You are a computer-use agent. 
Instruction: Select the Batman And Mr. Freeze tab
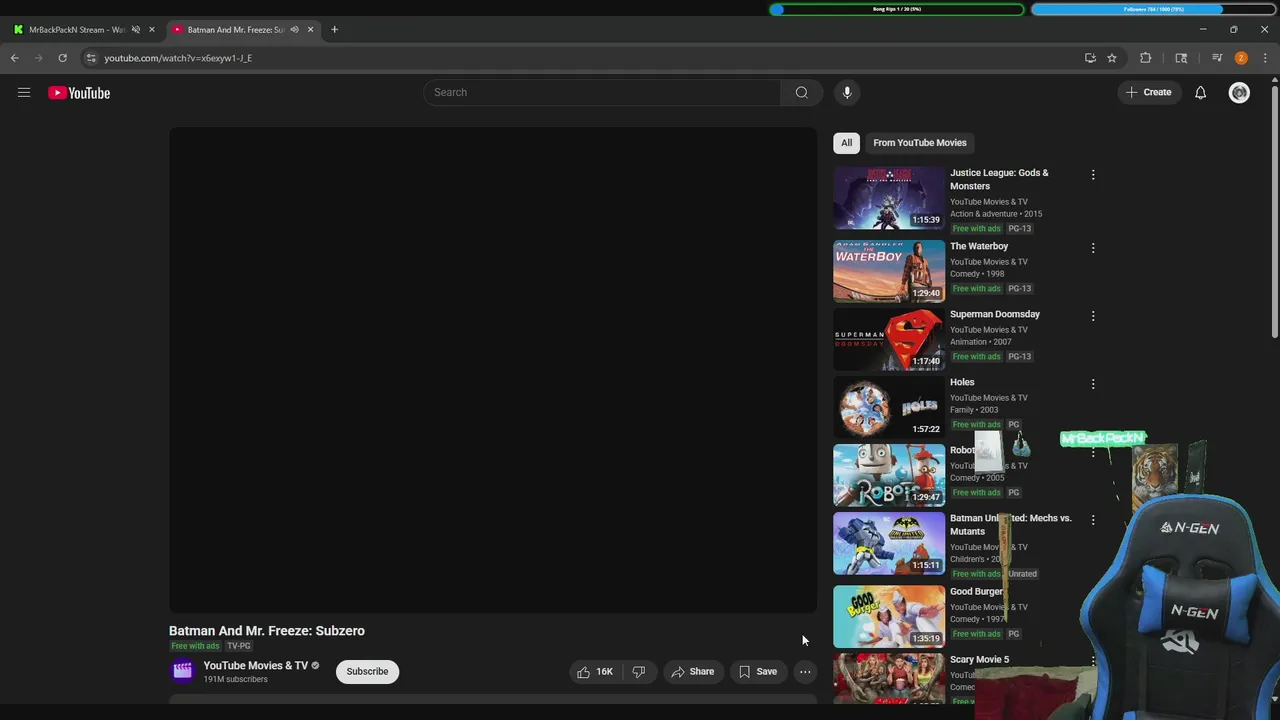pos(236,30)
